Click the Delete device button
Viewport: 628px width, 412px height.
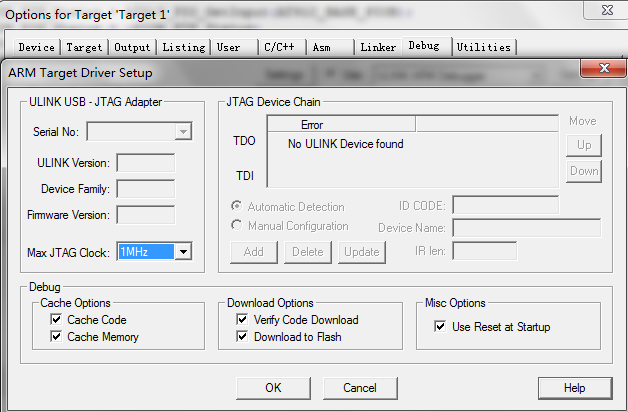pos(308,252)
